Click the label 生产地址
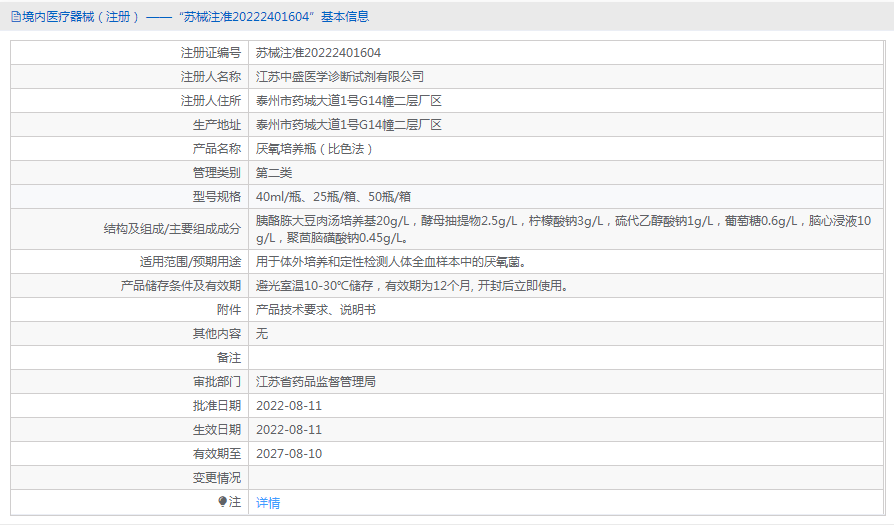Image resolution: width=894 pixels, height=525 pixels. 217,125
